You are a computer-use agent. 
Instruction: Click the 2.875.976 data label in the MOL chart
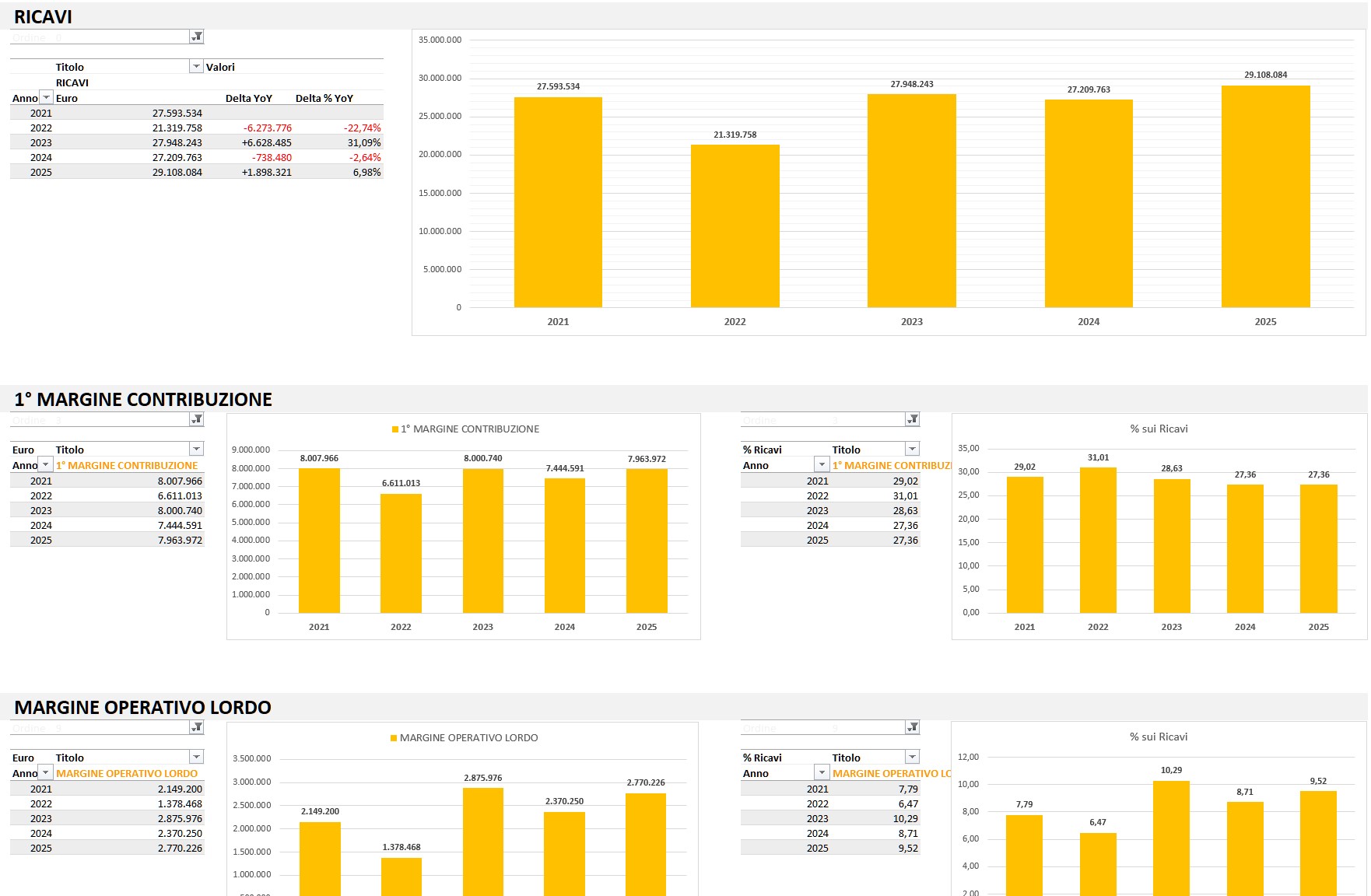483,778
